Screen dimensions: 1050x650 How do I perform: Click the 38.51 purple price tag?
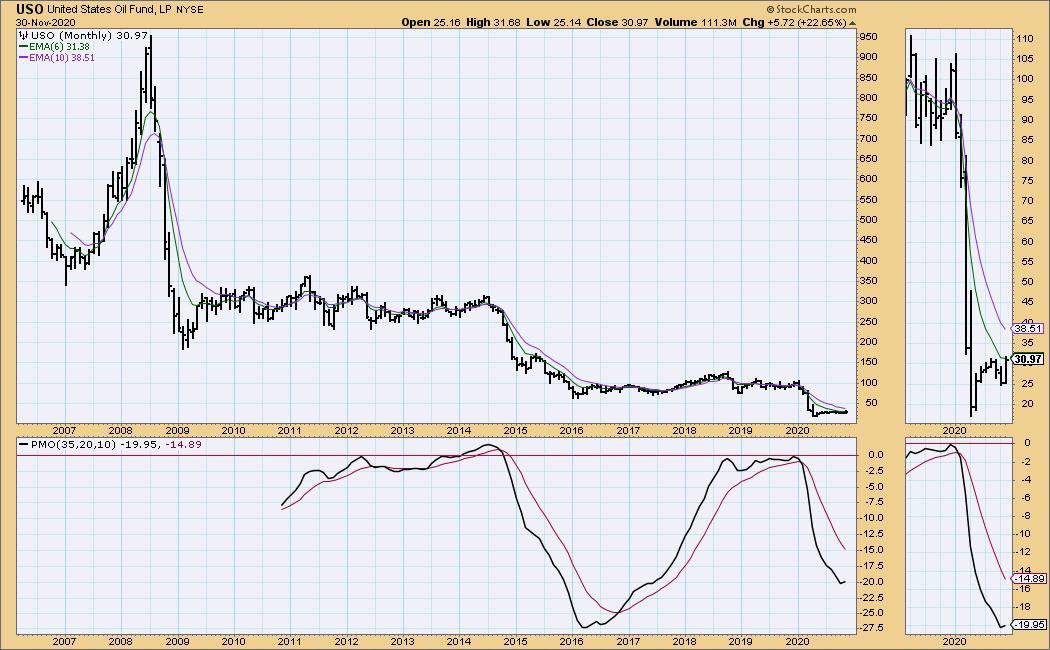click(x=1027, y=329)
